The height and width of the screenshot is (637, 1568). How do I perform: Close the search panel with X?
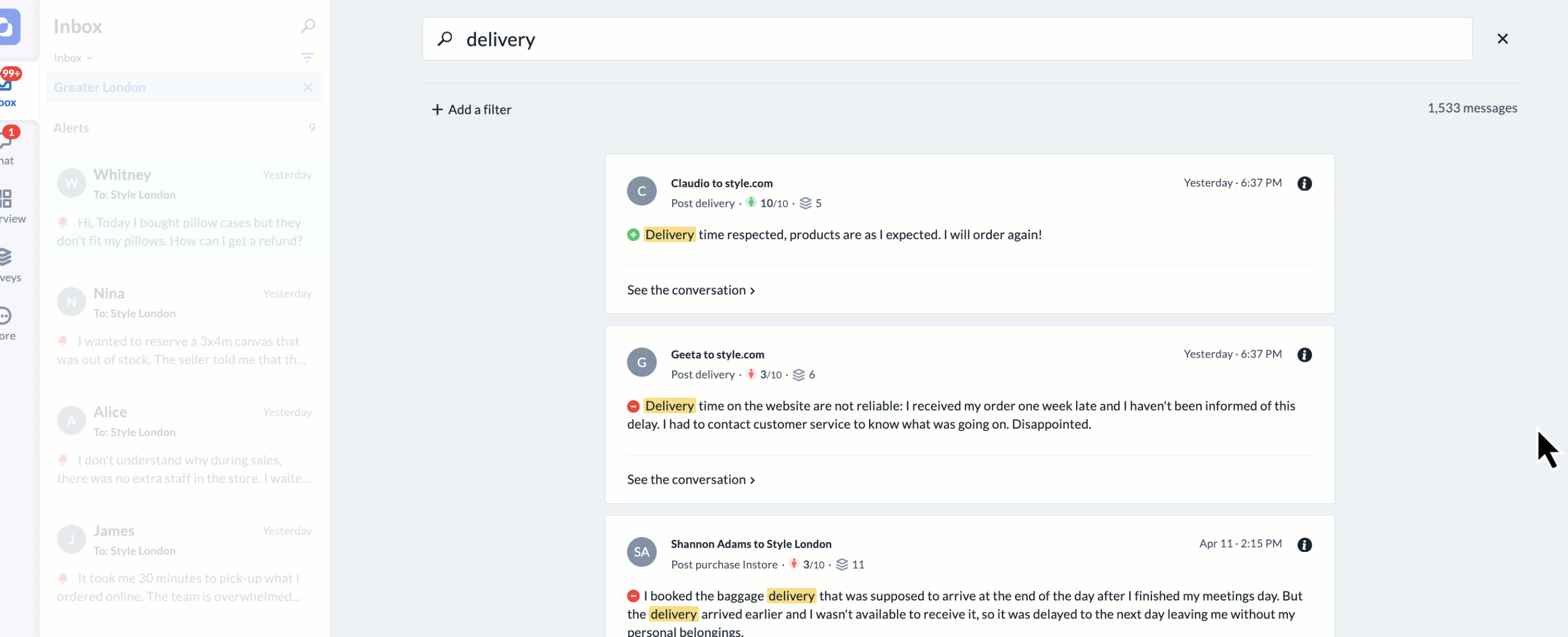[x=1501, y=39]
